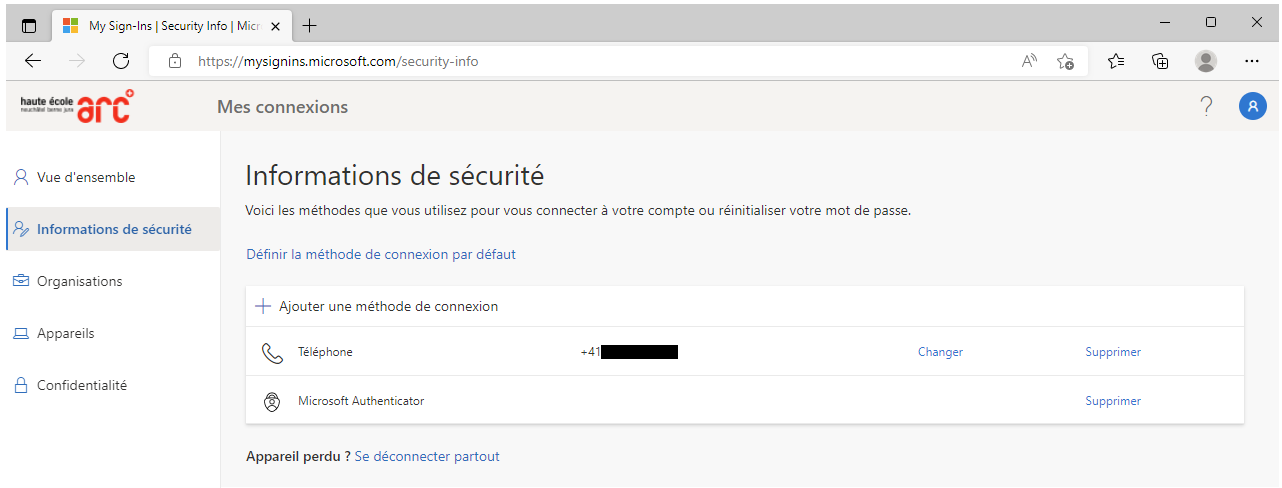
Task: Click the Haute École Arc logo
Action: pyautogui.click(x=76, y=106)
